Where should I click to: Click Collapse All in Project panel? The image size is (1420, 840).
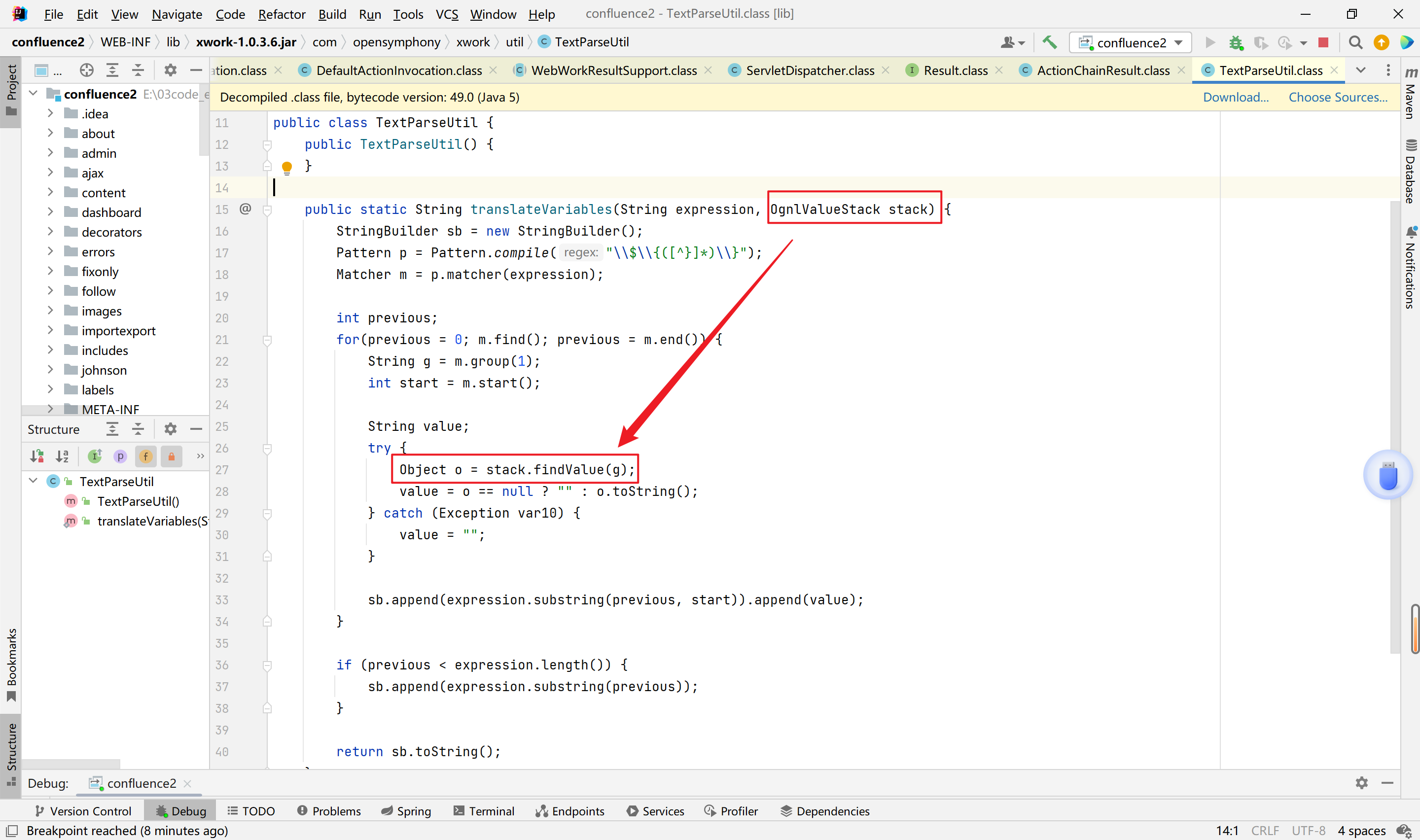coord(138,70)
